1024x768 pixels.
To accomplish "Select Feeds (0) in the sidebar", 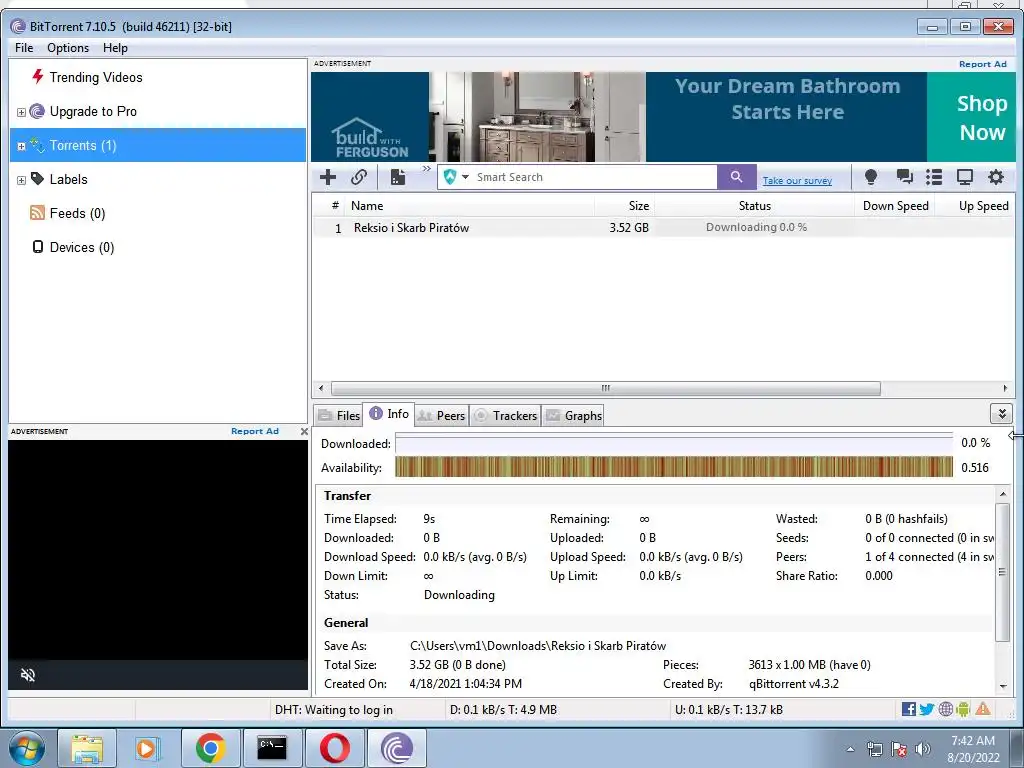I will (77, 213).
